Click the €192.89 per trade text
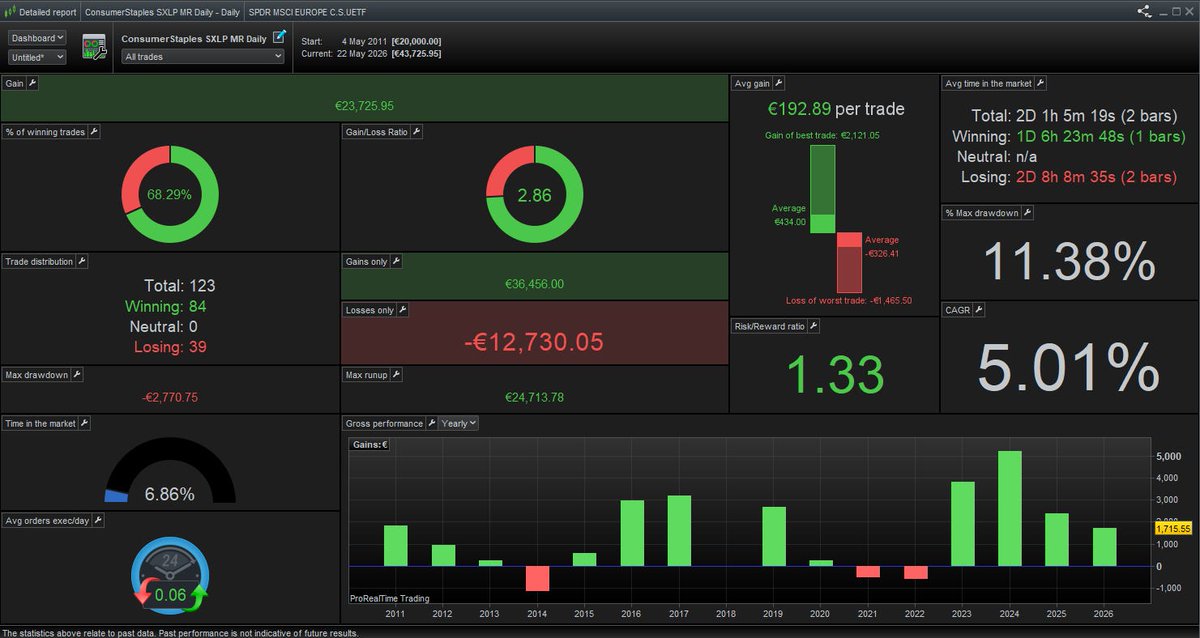 click(836, 108)
